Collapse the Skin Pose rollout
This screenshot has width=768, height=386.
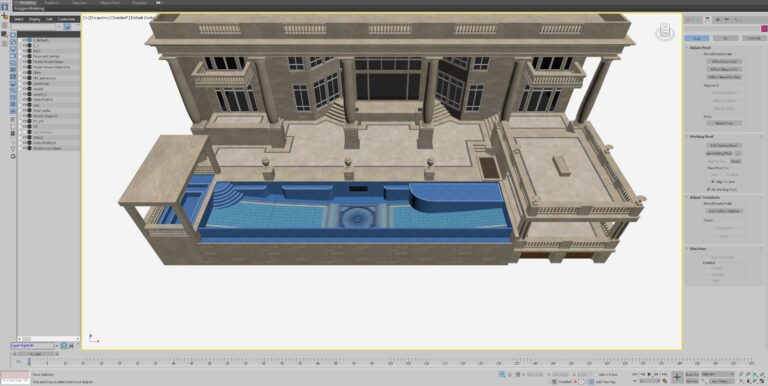(697, 249)
